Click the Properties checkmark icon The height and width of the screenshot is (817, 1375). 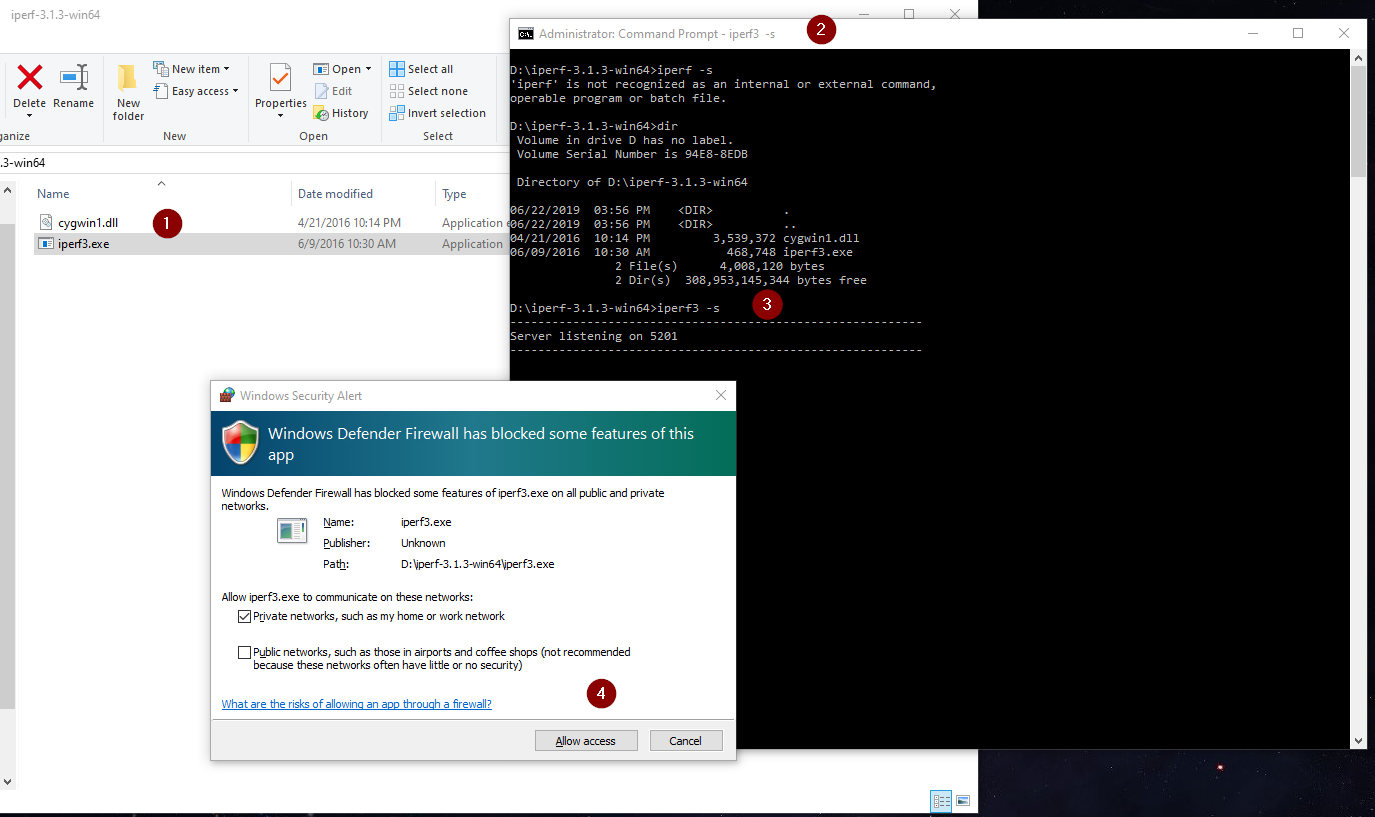coord(281,77)
